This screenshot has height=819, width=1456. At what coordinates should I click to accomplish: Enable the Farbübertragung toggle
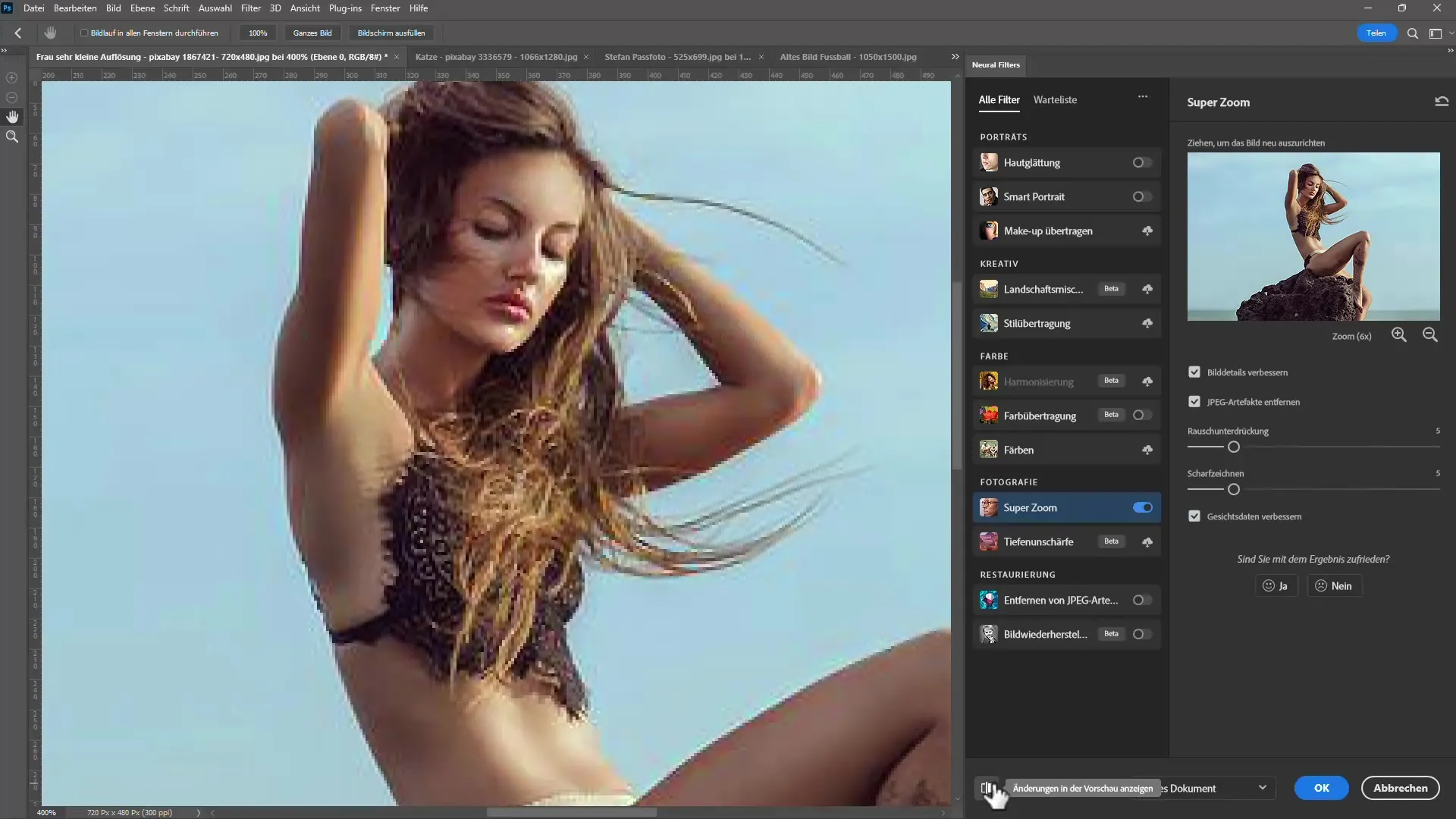point(1142,415)
